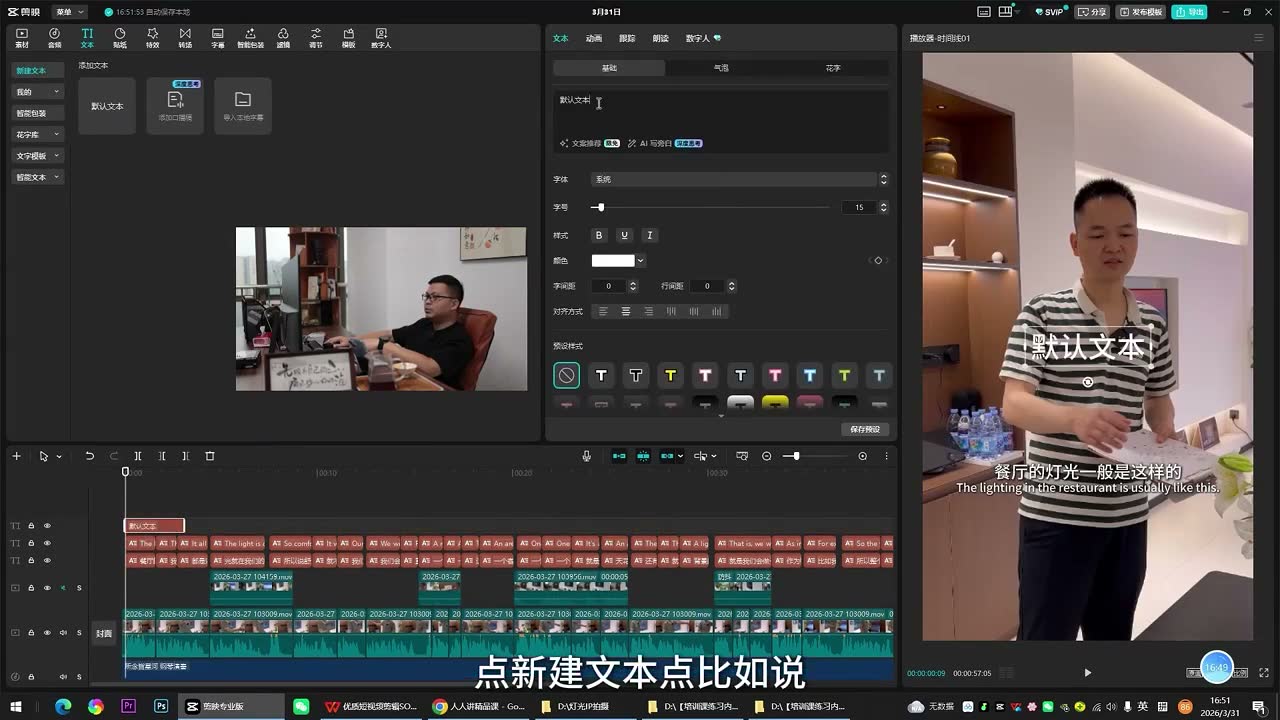
Task: Open the 字幕 captions tab
Action: pos(218,38)
